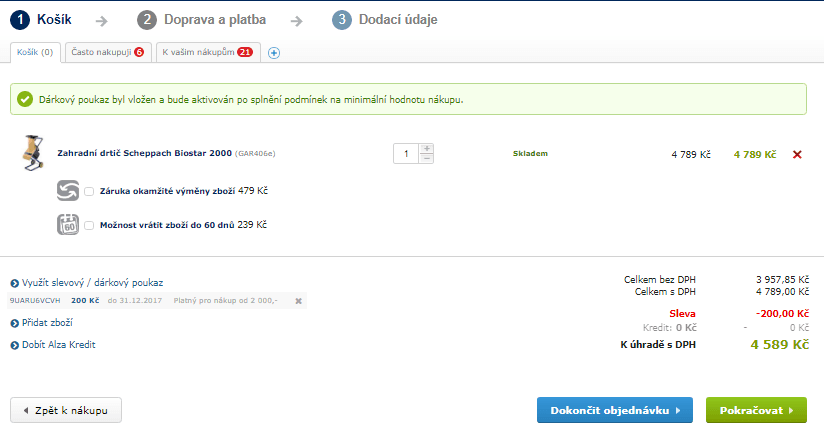Viewport: 824px width, 441px height.
Task: Enable Záruka okamžité výměny zboží checkbox
Action: (89, 191)
